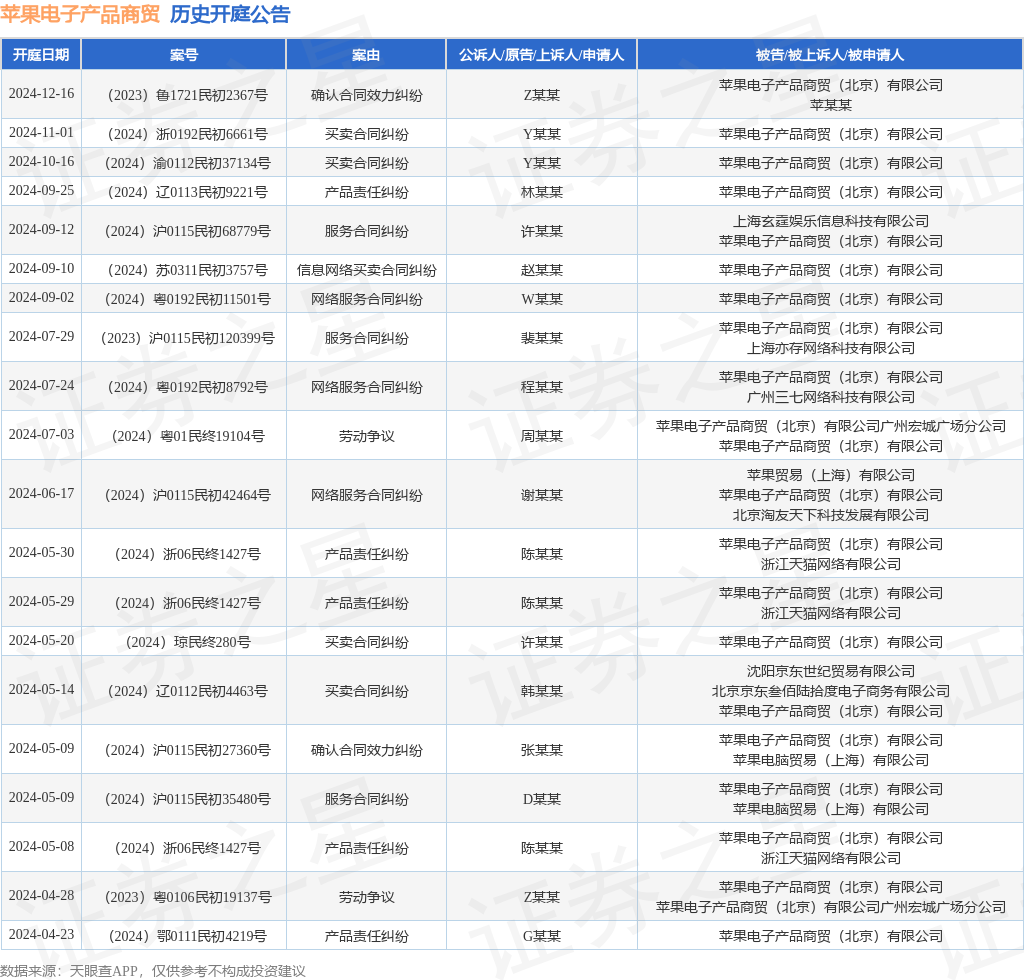Click defendant 广州三七网络科技有限公司
This screenshot has width=1024, height=980.
(830, 398)
